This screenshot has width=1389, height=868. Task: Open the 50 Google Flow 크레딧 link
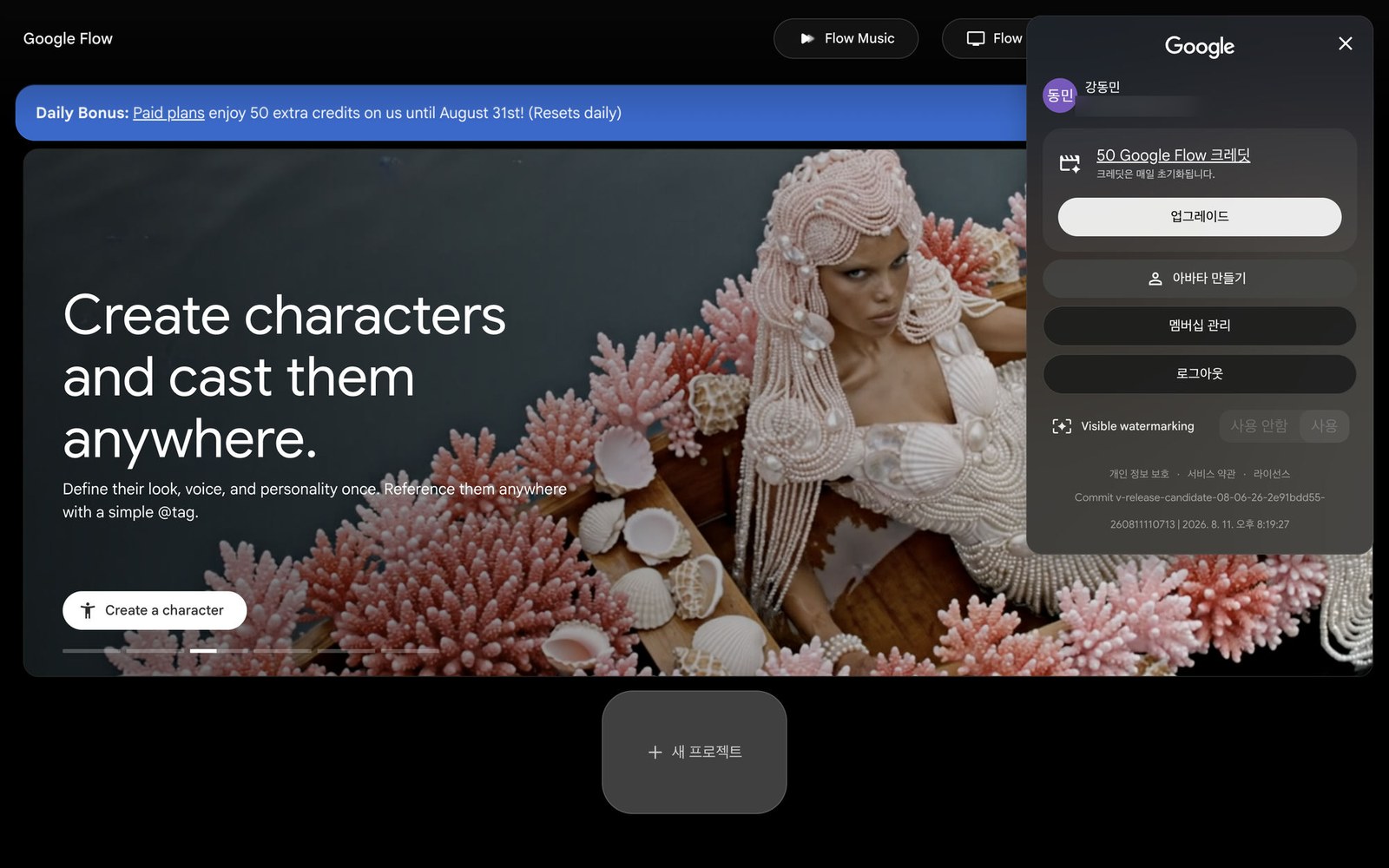coord(1173,155)
